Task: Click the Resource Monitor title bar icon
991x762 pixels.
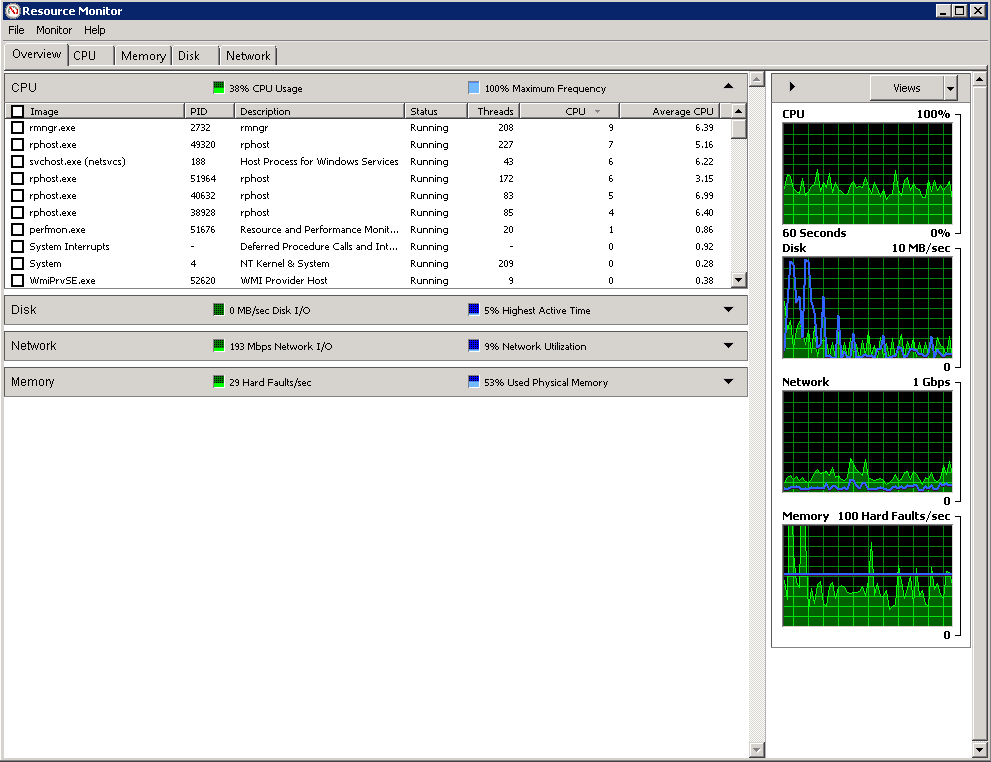Action: coord(12,11)
